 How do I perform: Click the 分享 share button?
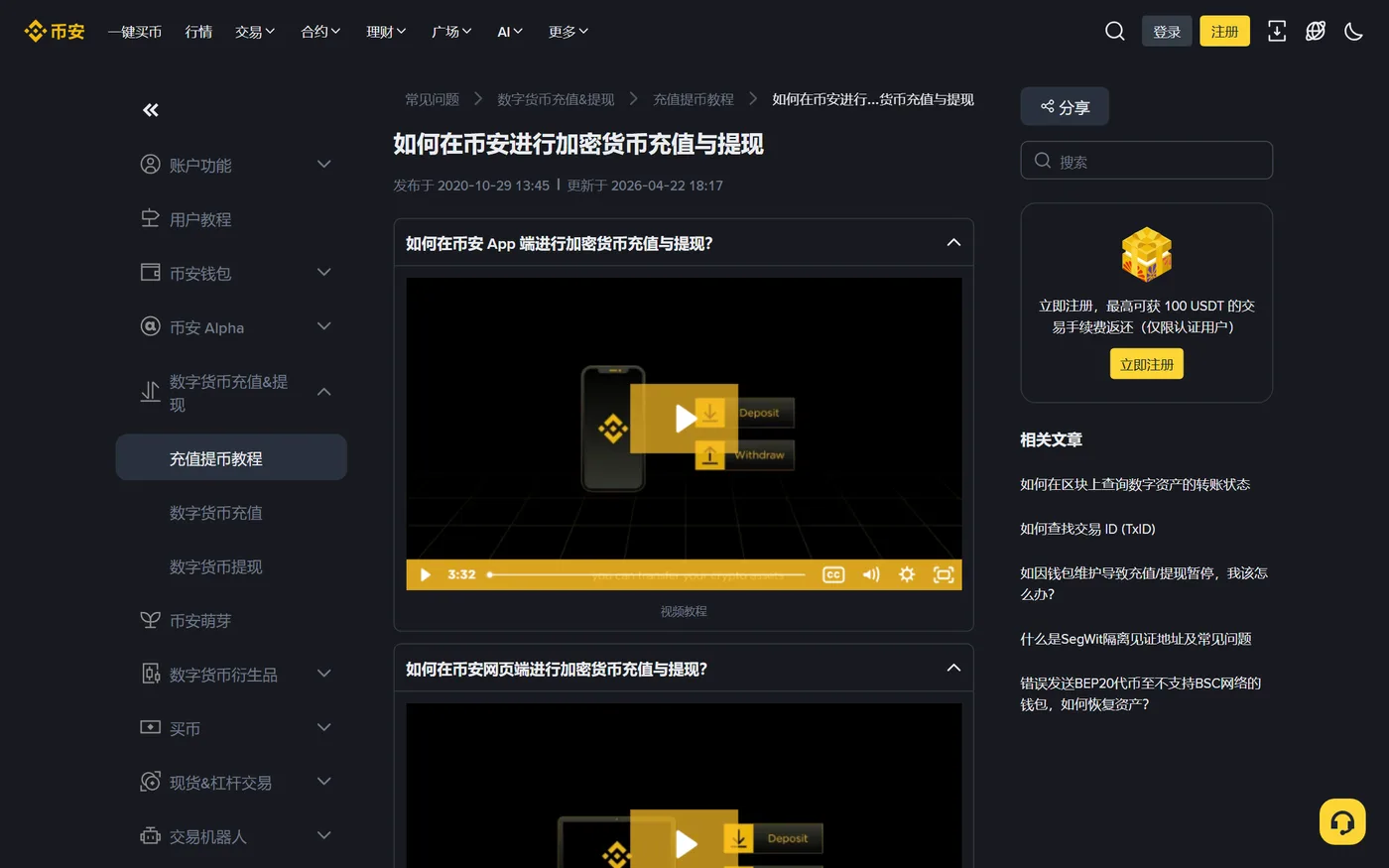point(1065,106)
